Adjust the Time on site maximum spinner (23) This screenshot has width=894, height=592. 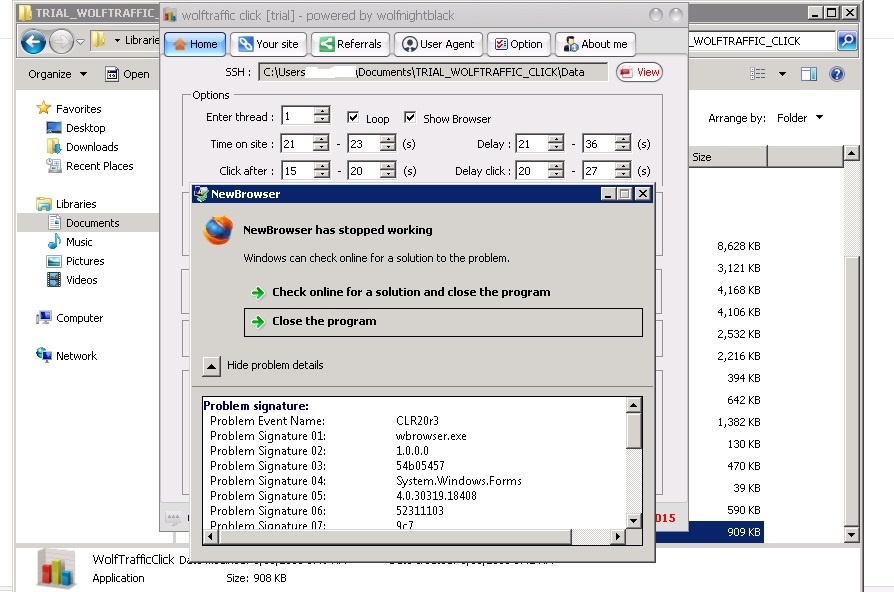pyautogui.click(x=388, y=144)
